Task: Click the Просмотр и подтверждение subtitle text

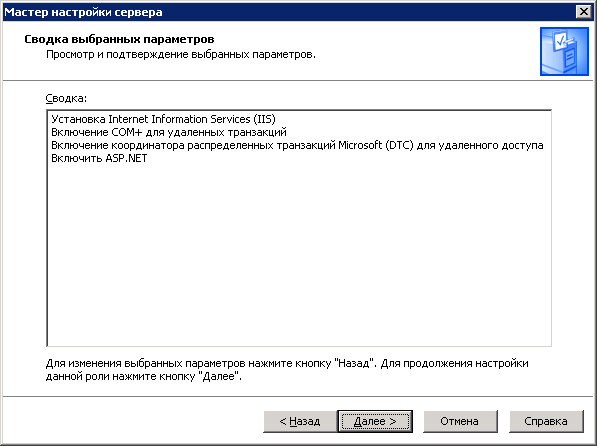Action: [181, 54]
